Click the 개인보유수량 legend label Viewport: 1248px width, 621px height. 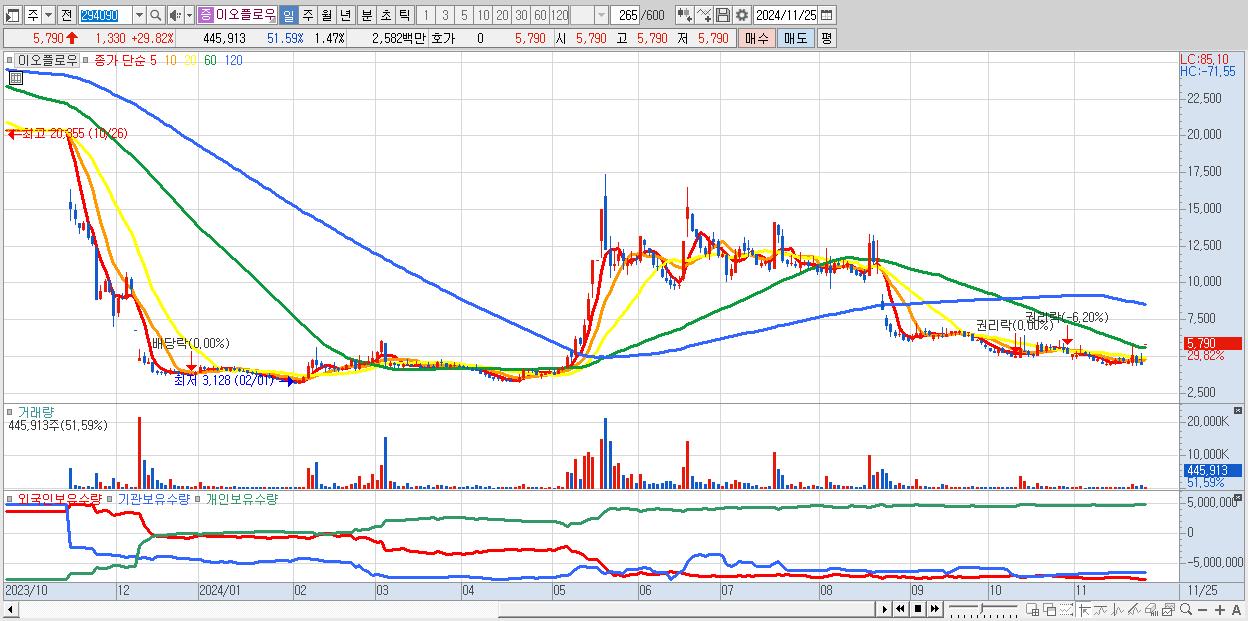click(x=243, y=498)
